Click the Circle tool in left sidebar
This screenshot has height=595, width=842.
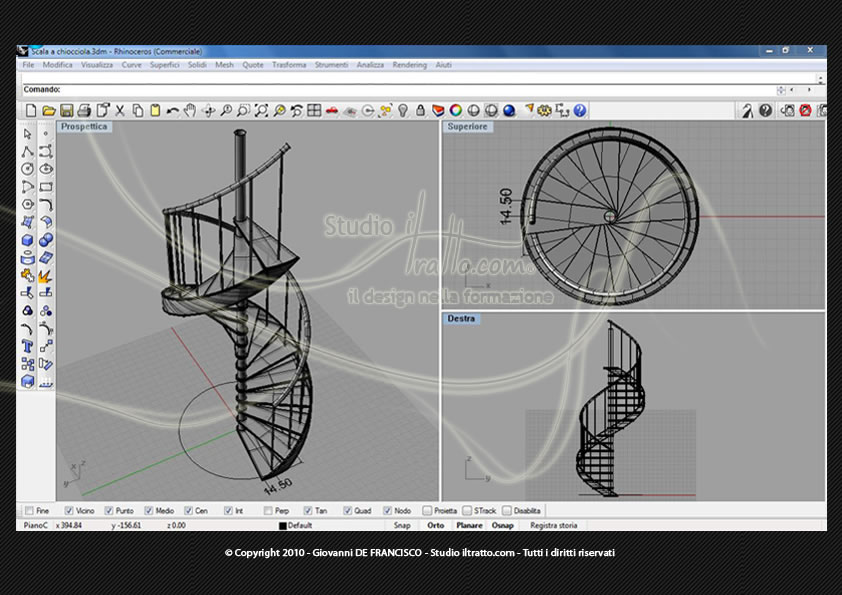pyautogui.click(x=27, y=169)
